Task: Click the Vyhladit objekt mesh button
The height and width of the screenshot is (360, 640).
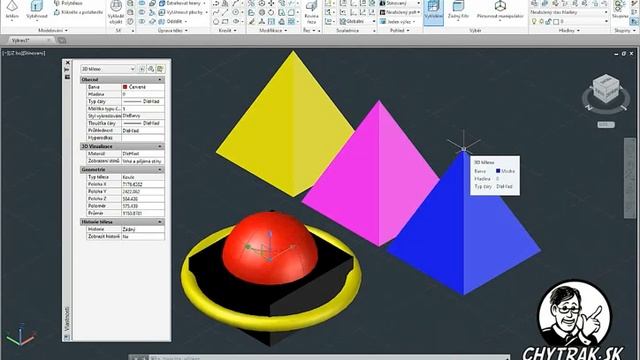Action: click(116, 11)
